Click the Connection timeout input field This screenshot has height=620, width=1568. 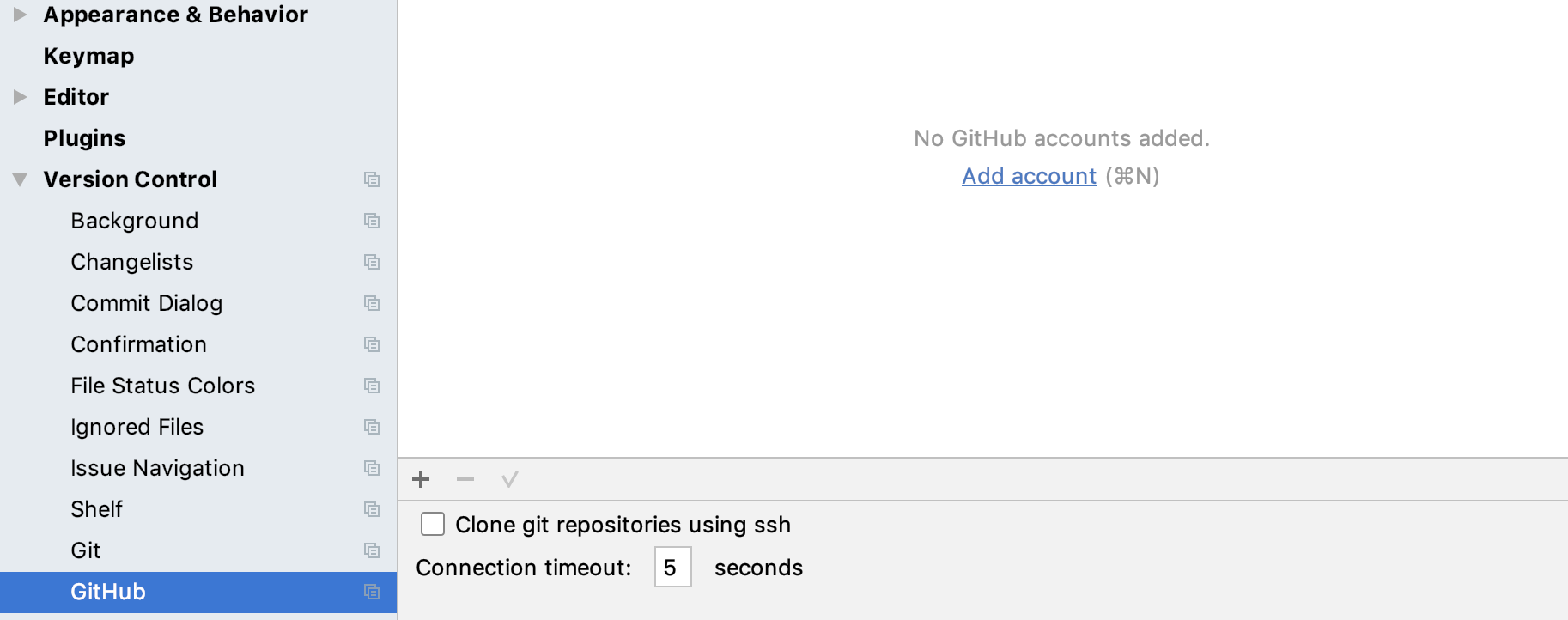672,568
